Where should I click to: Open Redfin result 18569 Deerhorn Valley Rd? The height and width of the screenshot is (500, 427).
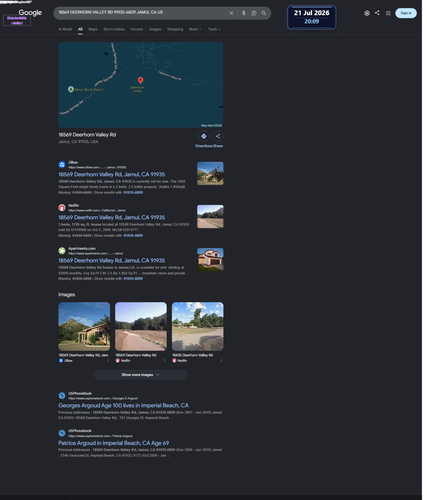point(112,217)
